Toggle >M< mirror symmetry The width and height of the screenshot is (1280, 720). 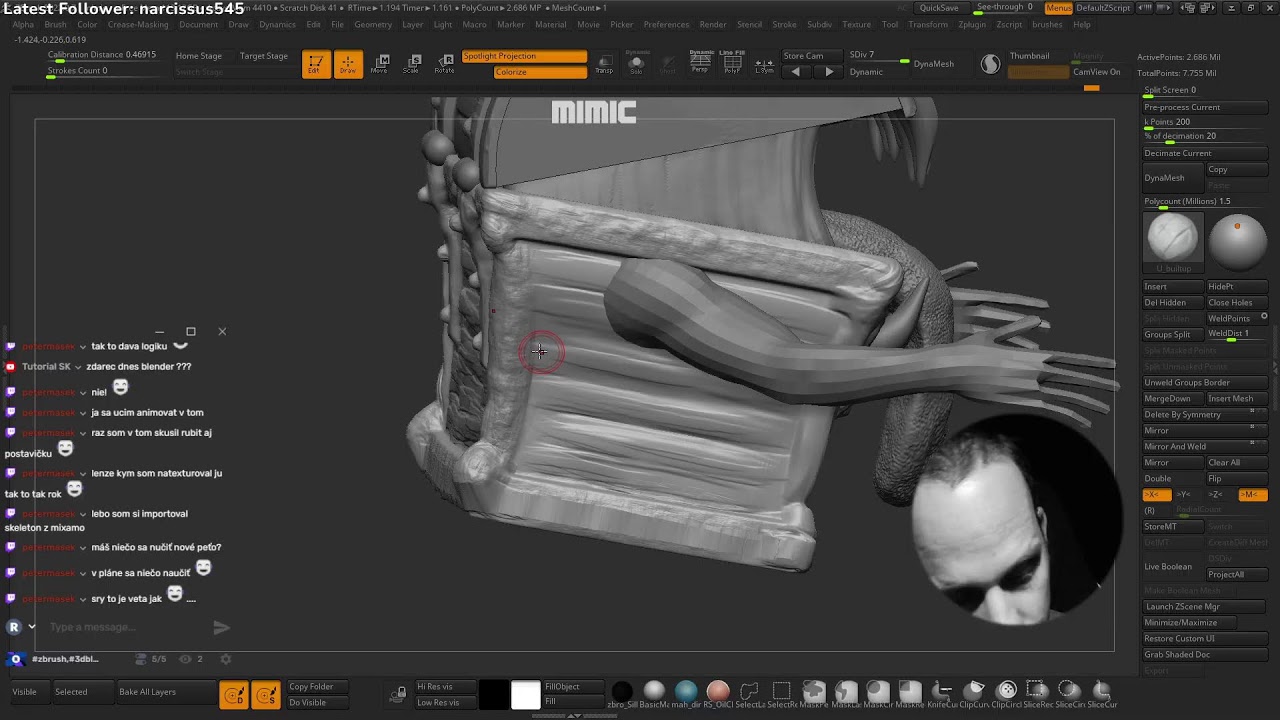tap(1251, 495)
